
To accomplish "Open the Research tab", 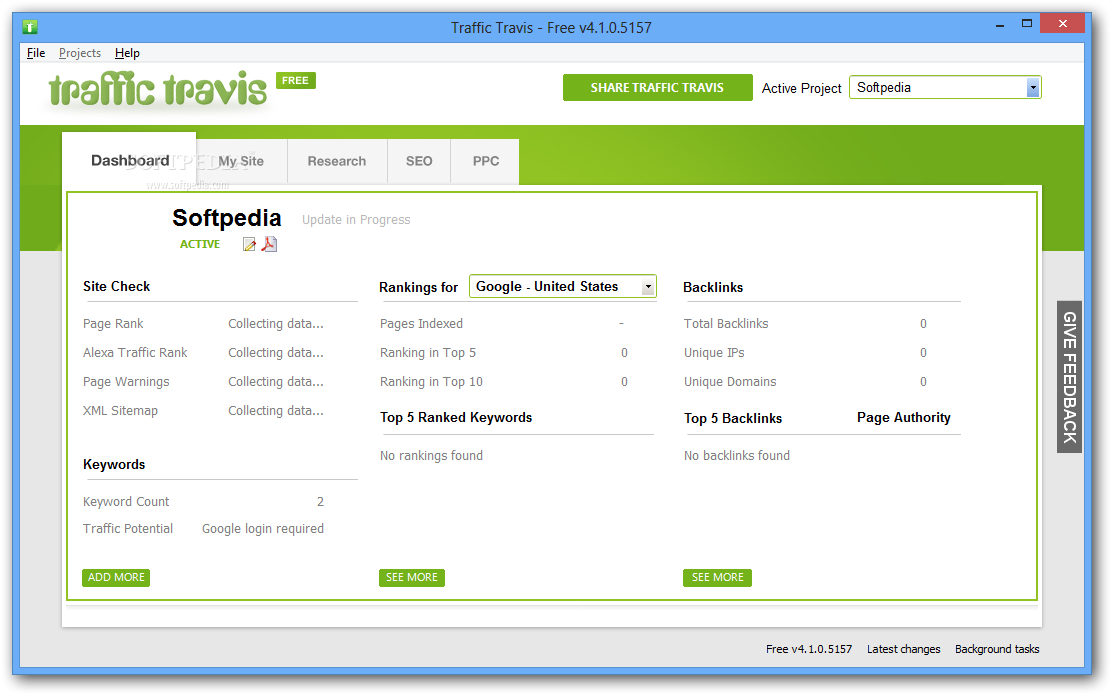I will click(x=337, y=161).
